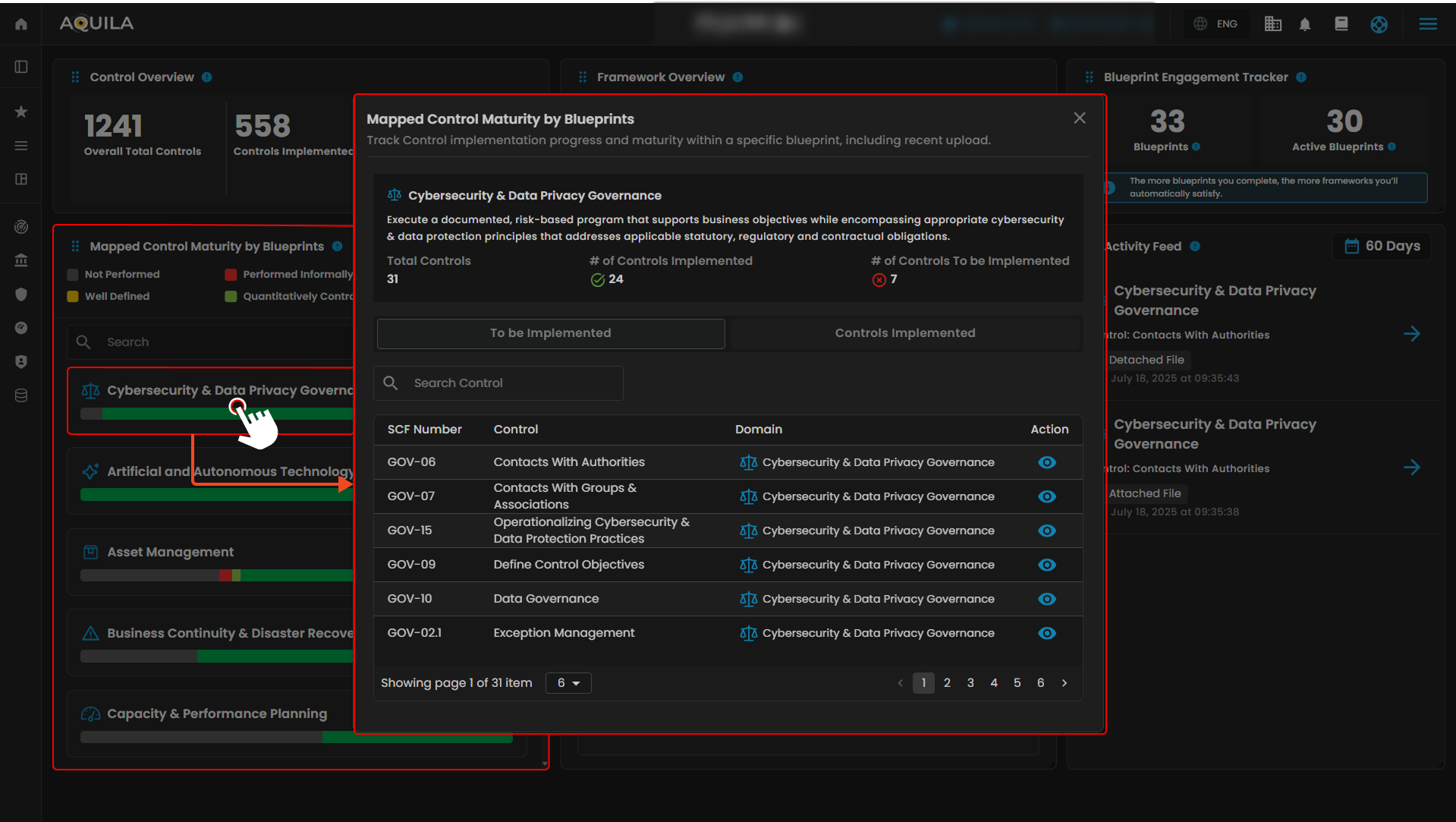
Task: Open the notifications bell
Action: (x=1305, y=24)
